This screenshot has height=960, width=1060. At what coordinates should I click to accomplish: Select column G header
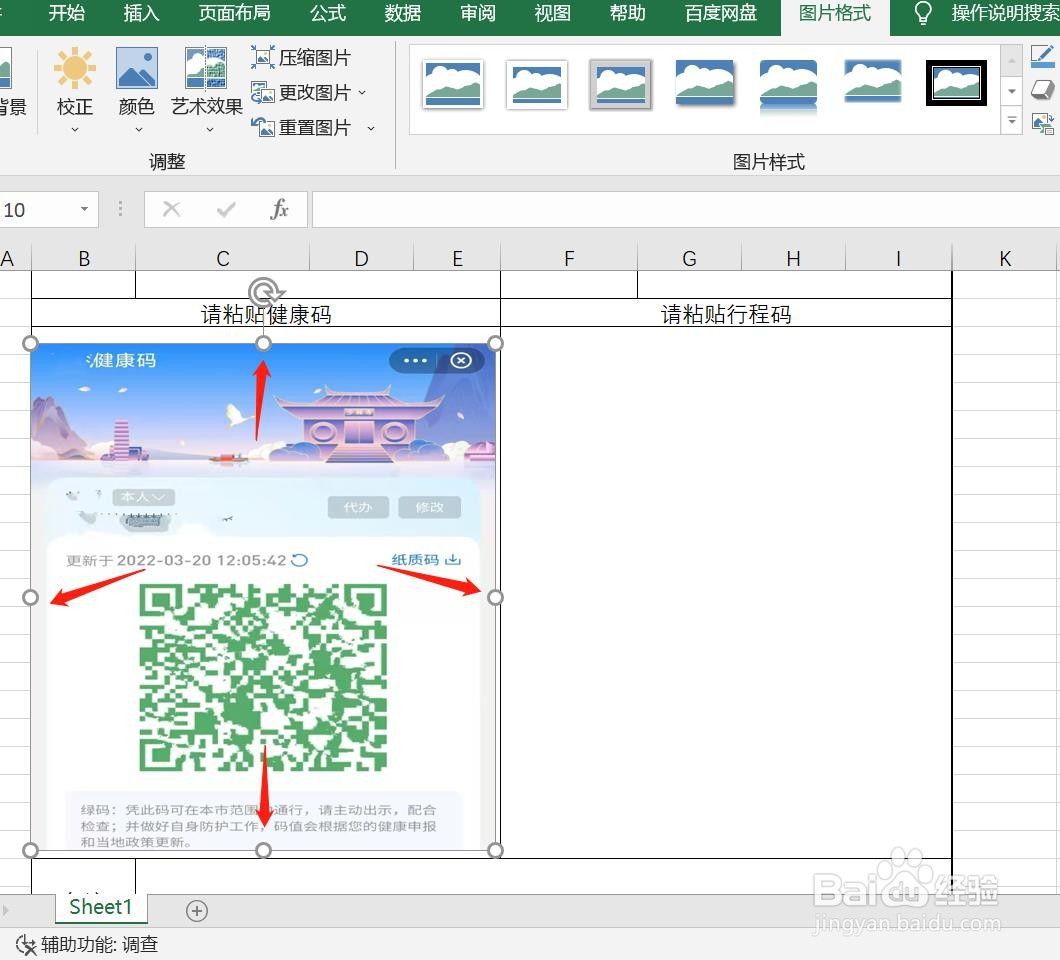pos(690,258)
